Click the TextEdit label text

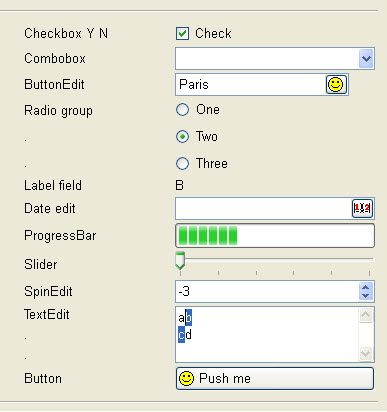point(47,314)
